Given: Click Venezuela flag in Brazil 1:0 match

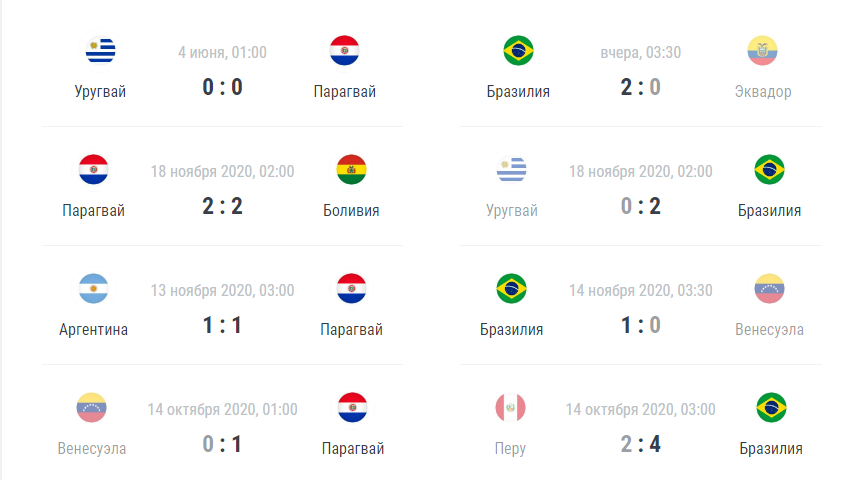Looking at the screenshot, I should click(x=770, y=289).
